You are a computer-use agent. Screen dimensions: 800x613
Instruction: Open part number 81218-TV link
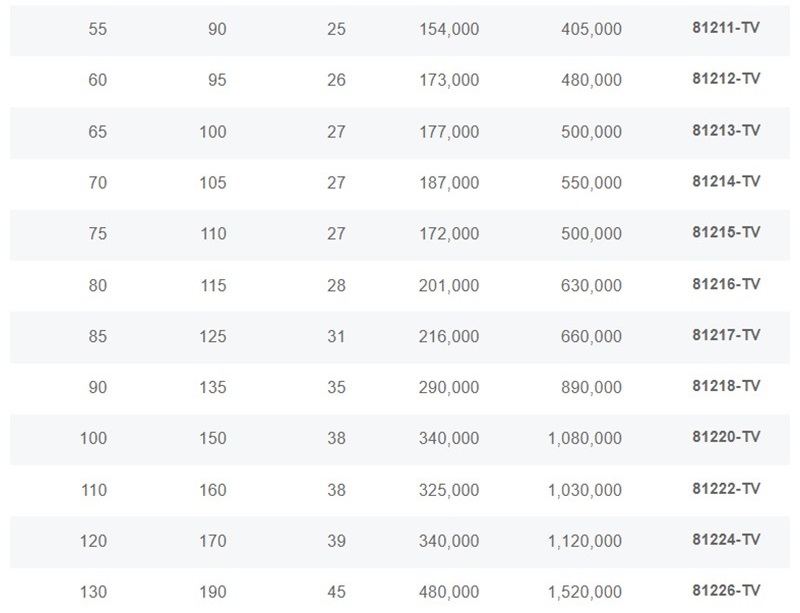click(726, 385)
